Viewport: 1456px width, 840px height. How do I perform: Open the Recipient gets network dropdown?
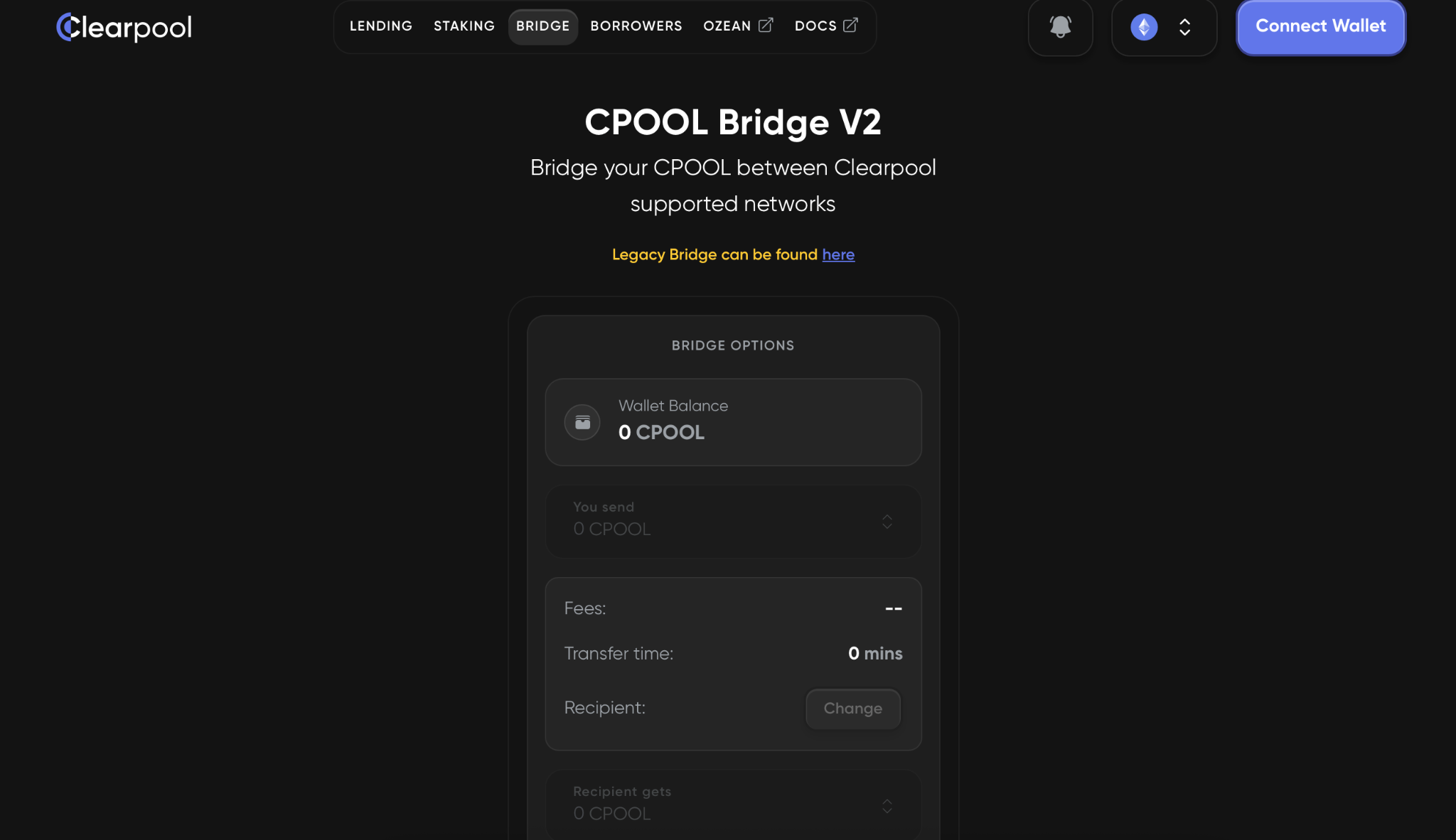[887, 806]
